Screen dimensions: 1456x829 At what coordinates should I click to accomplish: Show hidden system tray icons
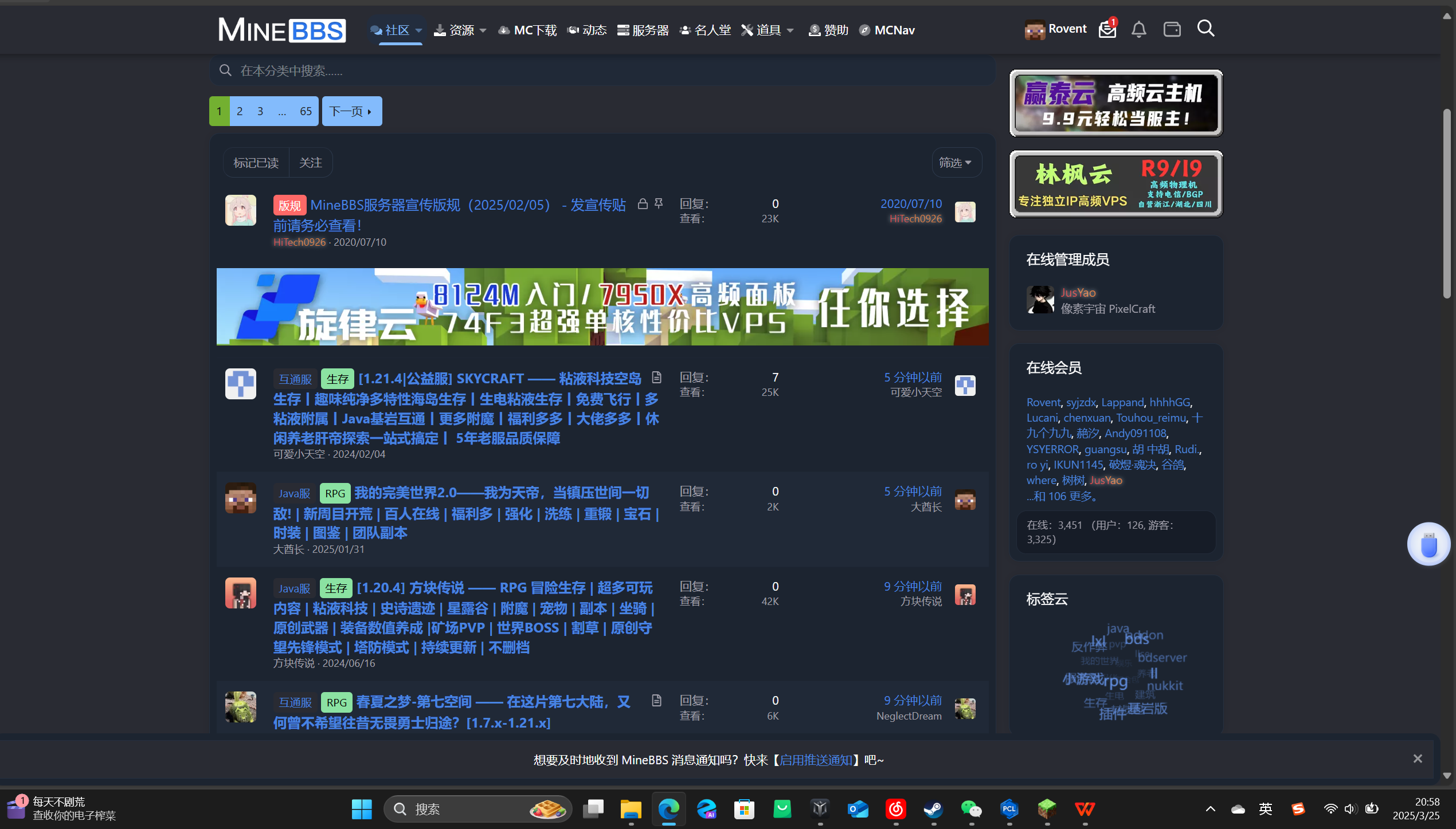[1210, 809]
